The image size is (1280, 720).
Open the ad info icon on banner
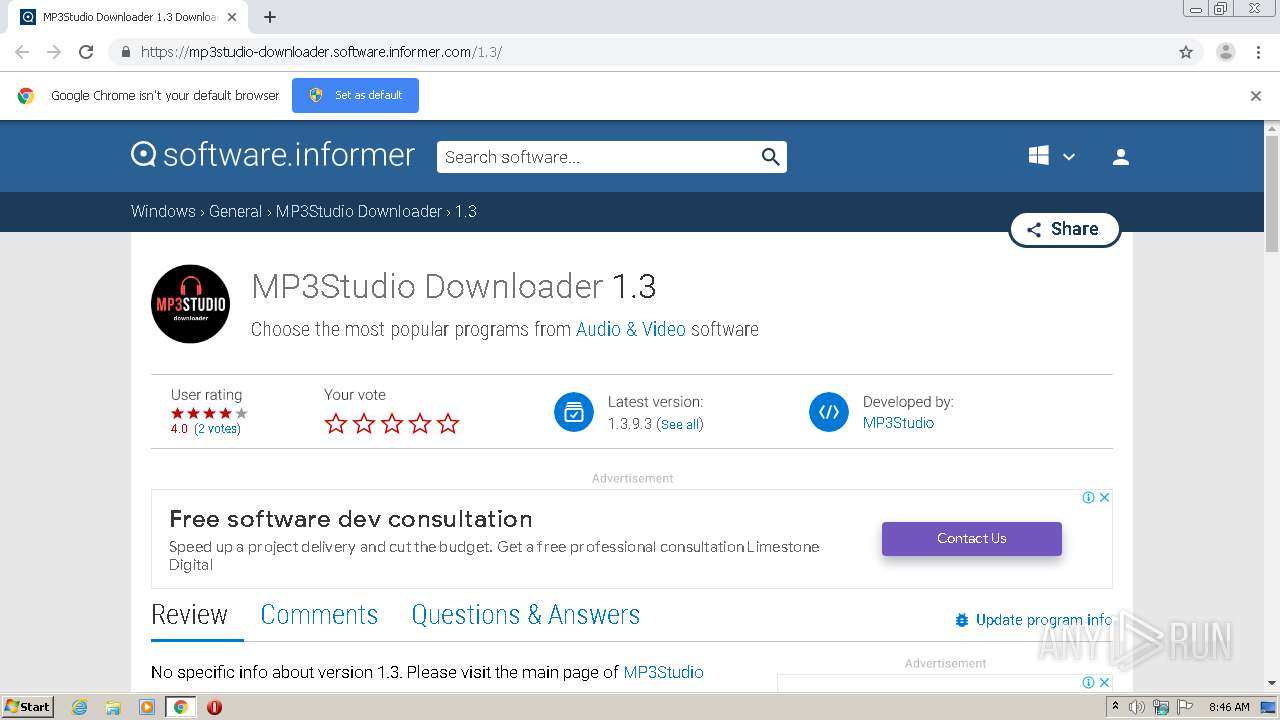coord(1089,497)
